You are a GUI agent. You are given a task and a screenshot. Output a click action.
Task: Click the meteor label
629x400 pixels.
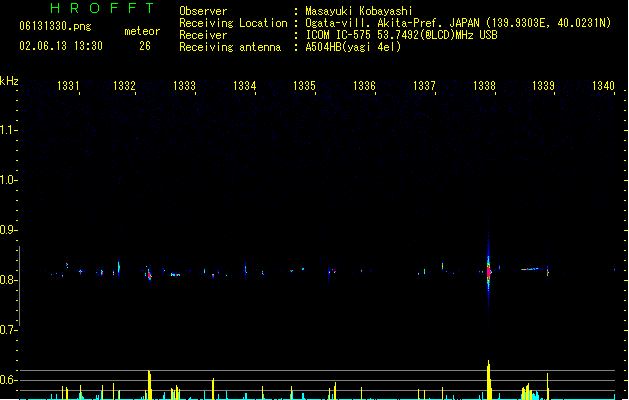[142, 31]
